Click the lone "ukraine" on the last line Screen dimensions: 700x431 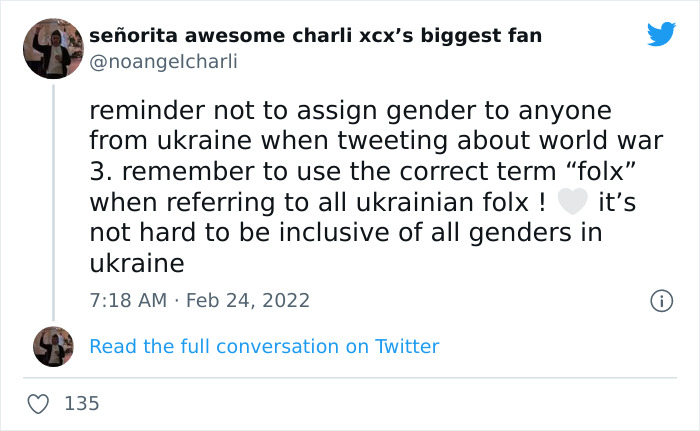point(137,264)
